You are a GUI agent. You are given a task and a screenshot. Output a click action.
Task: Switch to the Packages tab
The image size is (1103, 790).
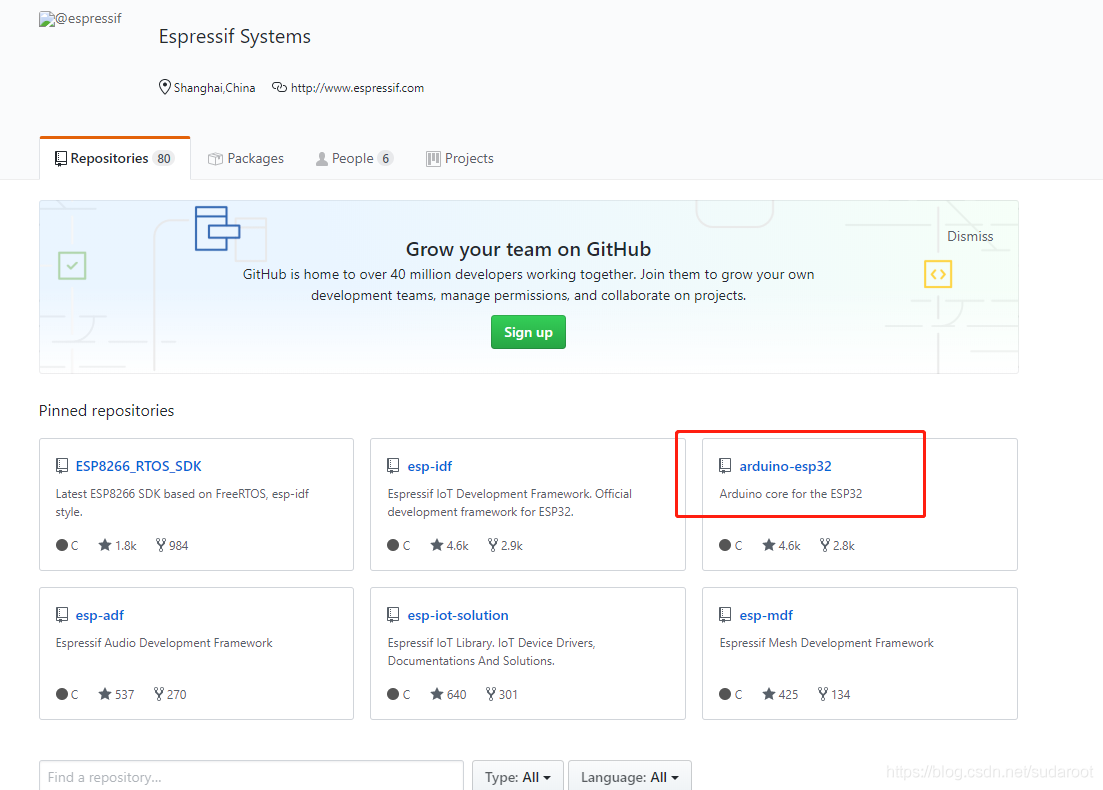point(246,158)
